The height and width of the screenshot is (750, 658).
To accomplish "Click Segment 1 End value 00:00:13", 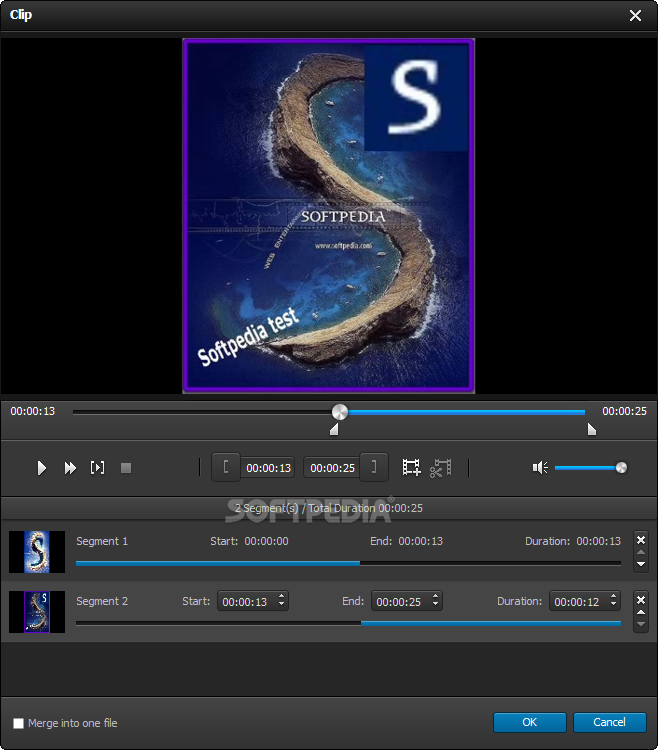I will [421, 541].
